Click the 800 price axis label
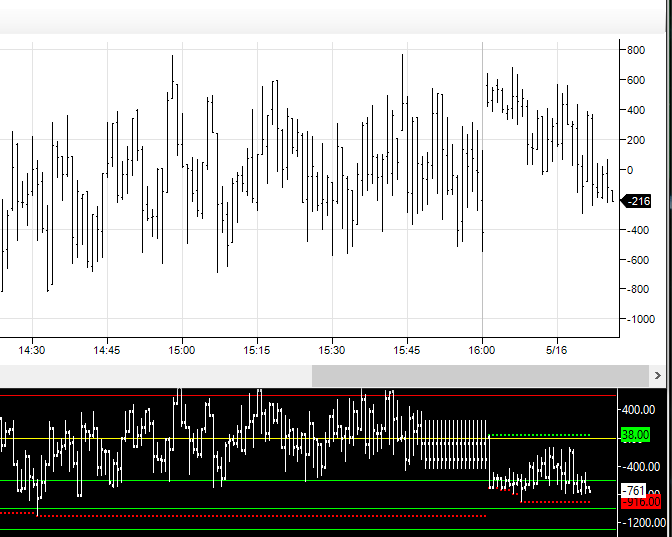Image resolution: width=672 pixels, height=537 pixels. 635,50
